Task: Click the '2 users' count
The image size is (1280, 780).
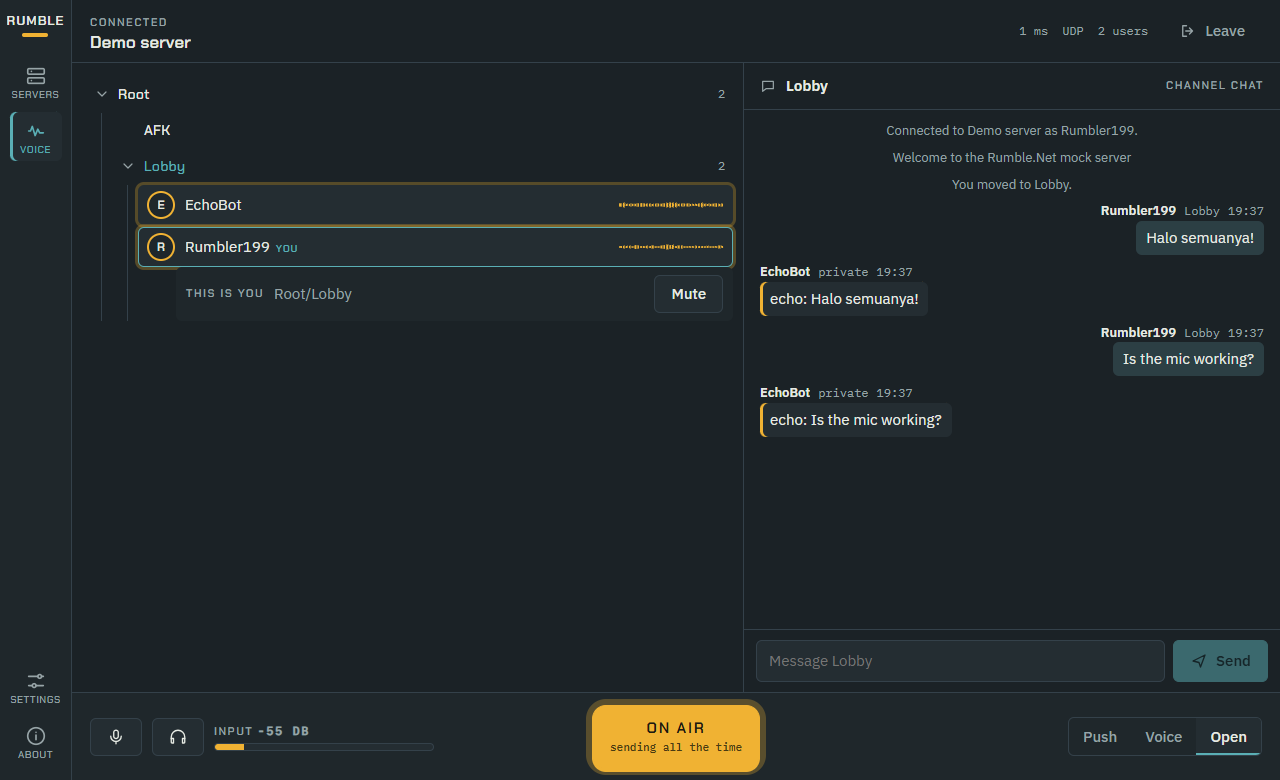Action: pos(1123,32)
